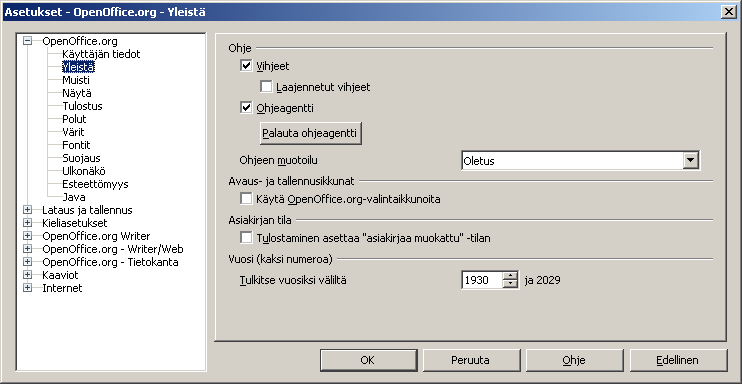Click the Edellinen button
Viewport: 742px width, 384px height.
click(678, 360)
